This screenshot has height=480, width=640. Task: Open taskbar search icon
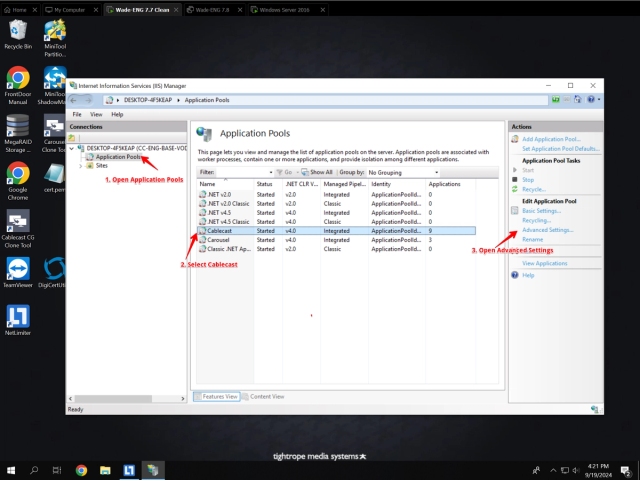[x=34, y=470]
